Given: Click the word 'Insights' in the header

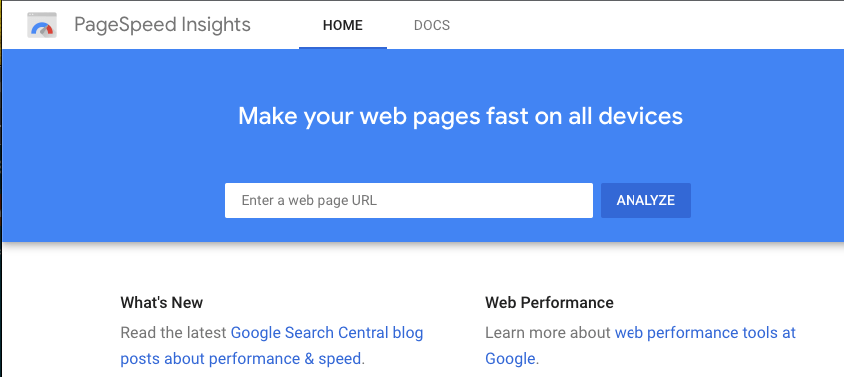Looking at the screenshot, I should tap(216, 25).
